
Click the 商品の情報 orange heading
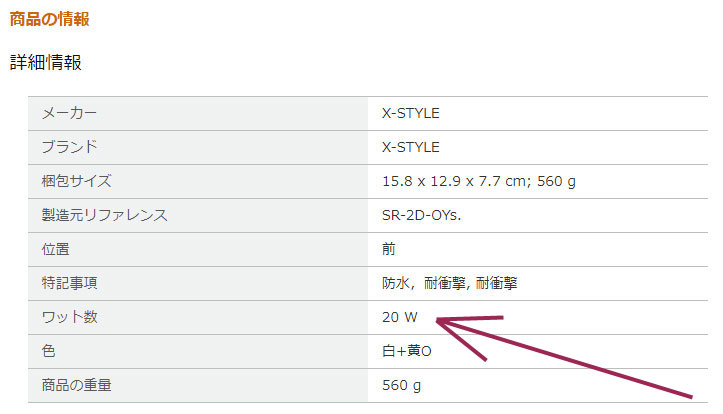click(49, 19)
